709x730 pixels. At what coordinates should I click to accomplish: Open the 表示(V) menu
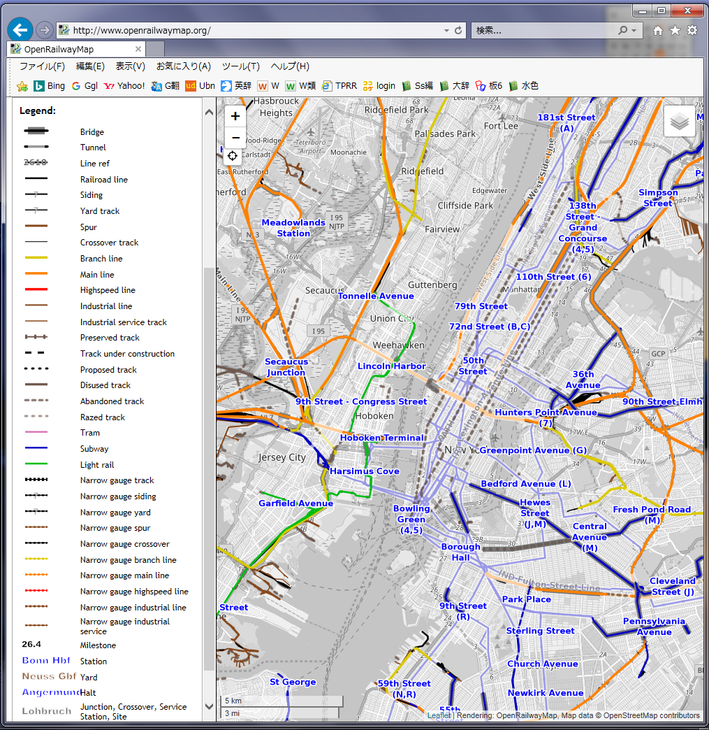coord(130,67)
